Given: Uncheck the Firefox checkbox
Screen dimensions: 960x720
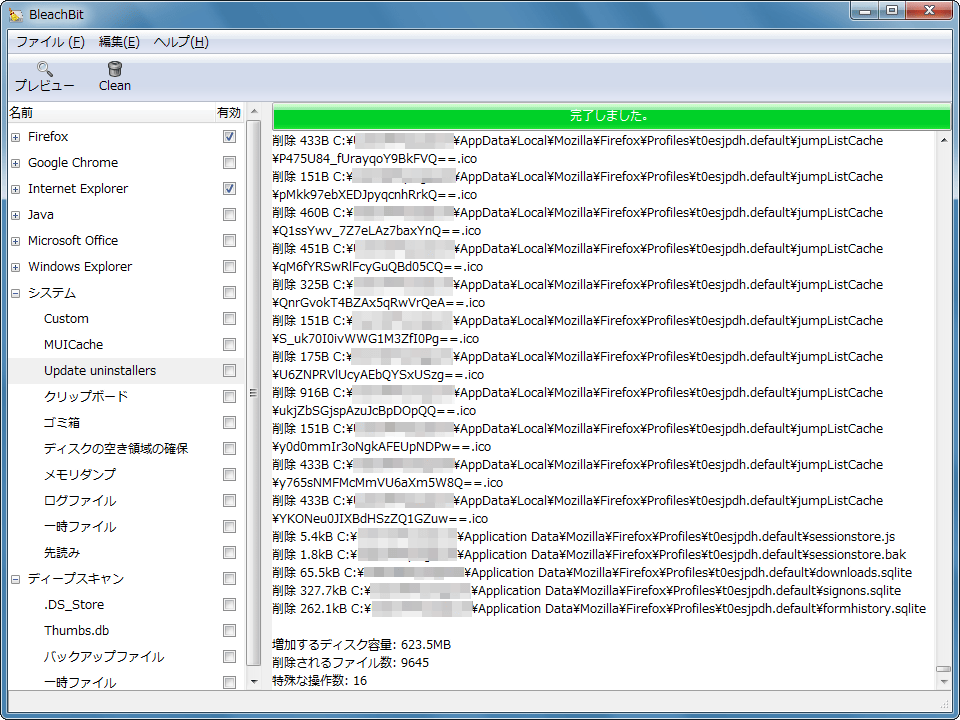Looking at the screenshot, I should pyautogui.click(x=230, y=137).
